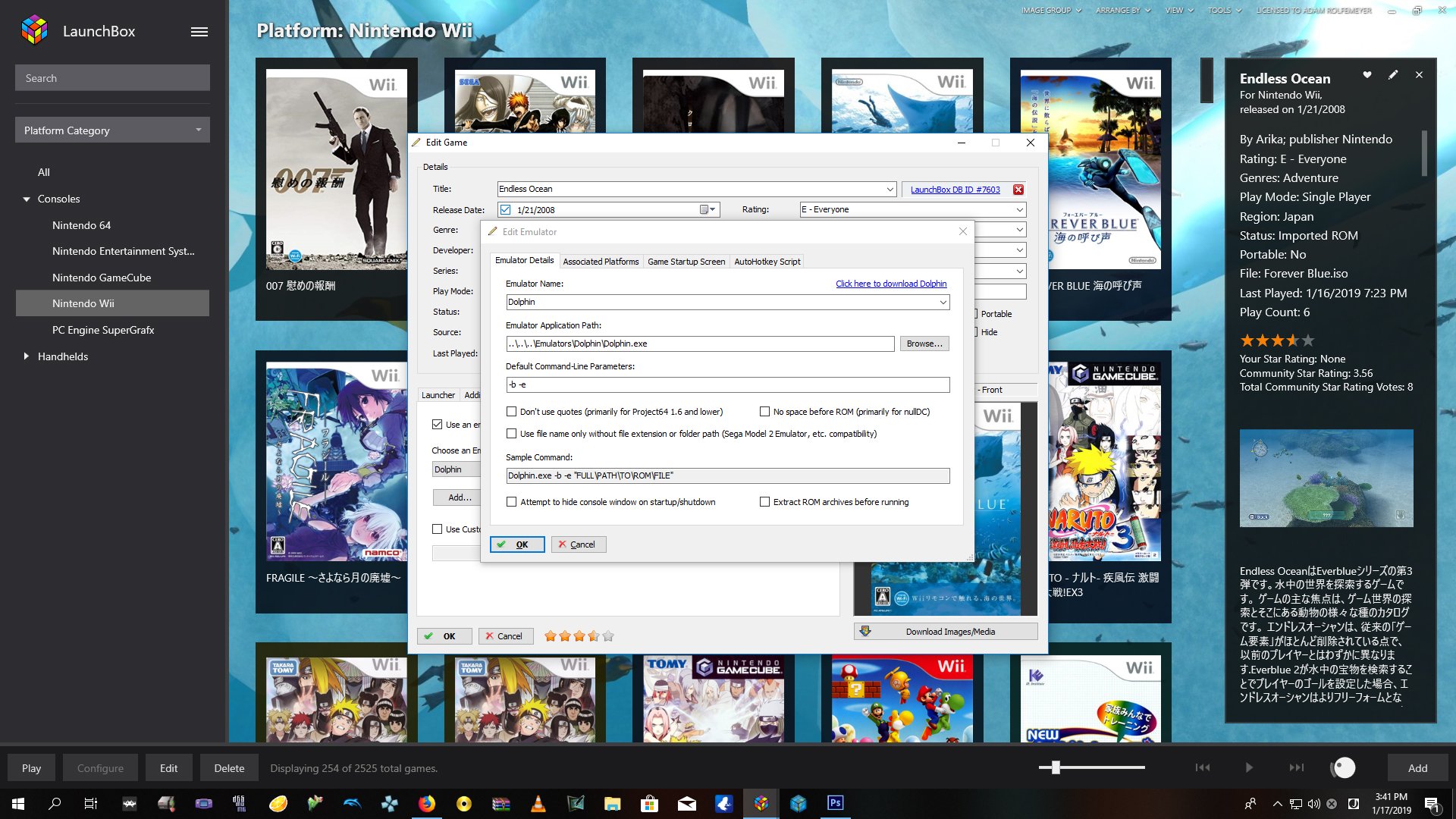Browse for emulator application path
Viewport: 1456px width, 819px height.
click(924, 344)
